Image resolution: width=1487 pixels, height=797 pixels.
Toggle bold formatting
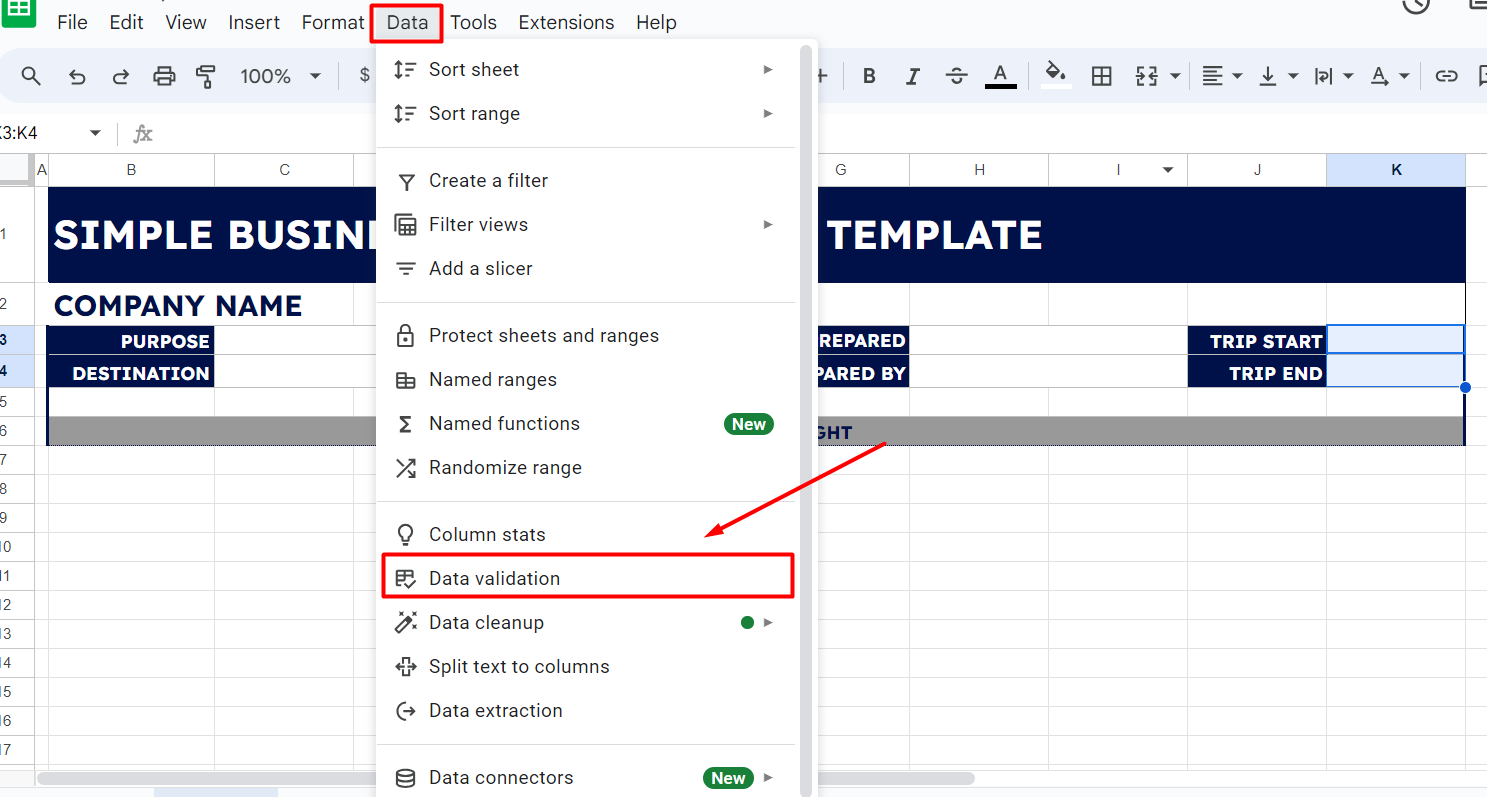pos(869,76)
